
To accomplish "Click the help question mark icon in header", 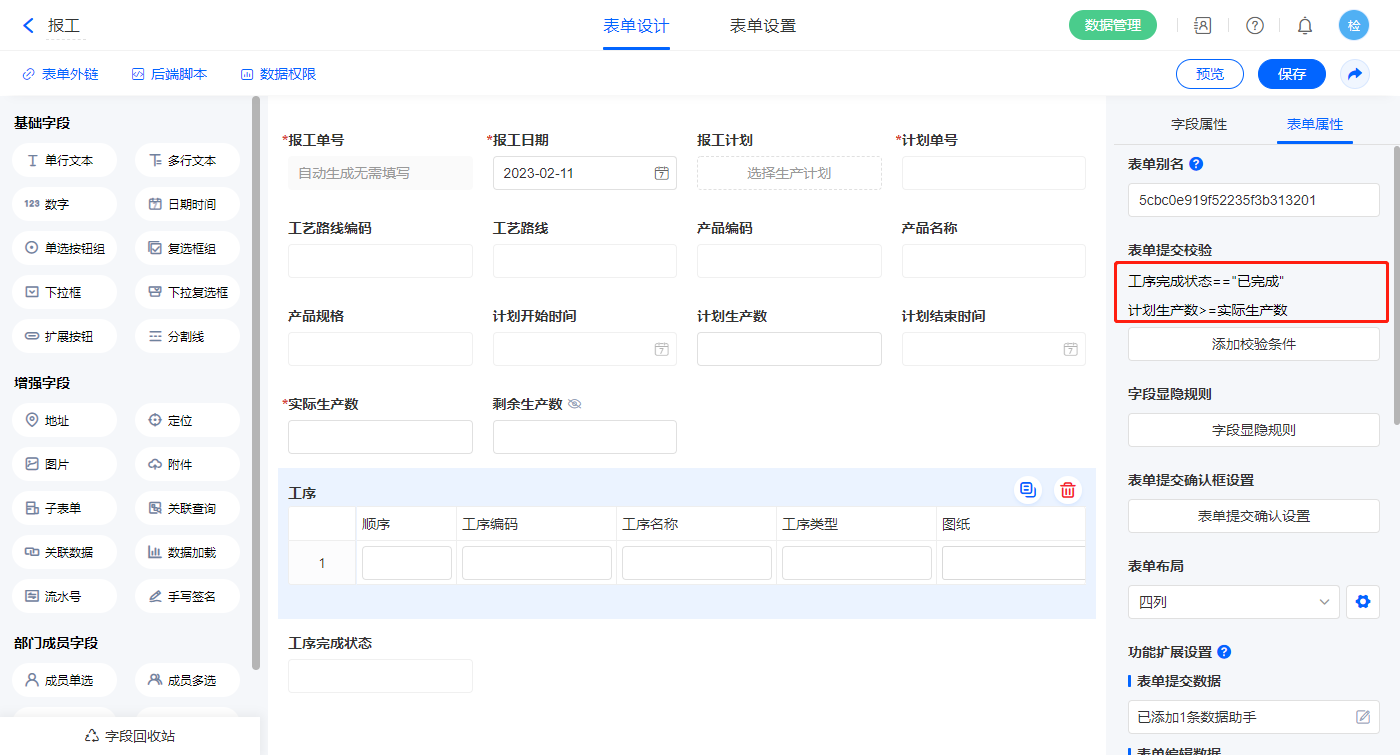I will coord(1254,26).
